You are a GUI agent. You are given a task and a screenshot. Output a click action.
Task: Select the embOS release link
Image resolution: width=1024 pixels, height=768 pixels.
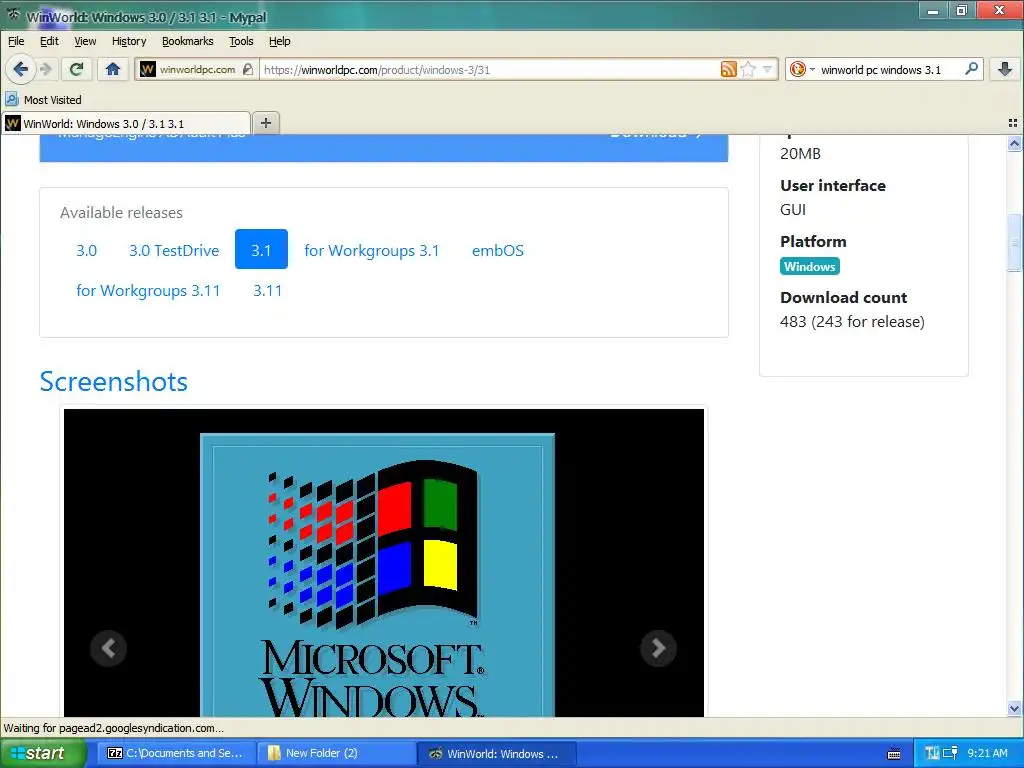click(x=498, y=250)
